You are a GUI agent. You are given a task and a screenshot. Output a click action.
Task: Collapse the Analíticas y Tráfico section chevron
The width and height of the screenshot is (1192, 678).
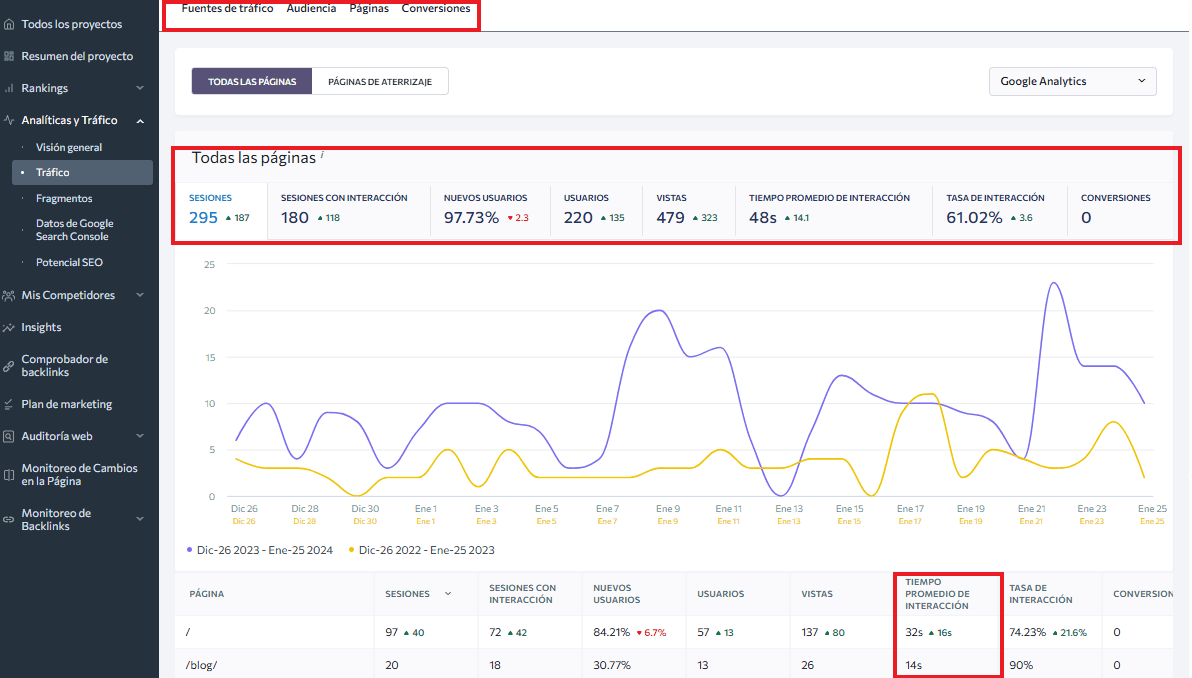140,121
